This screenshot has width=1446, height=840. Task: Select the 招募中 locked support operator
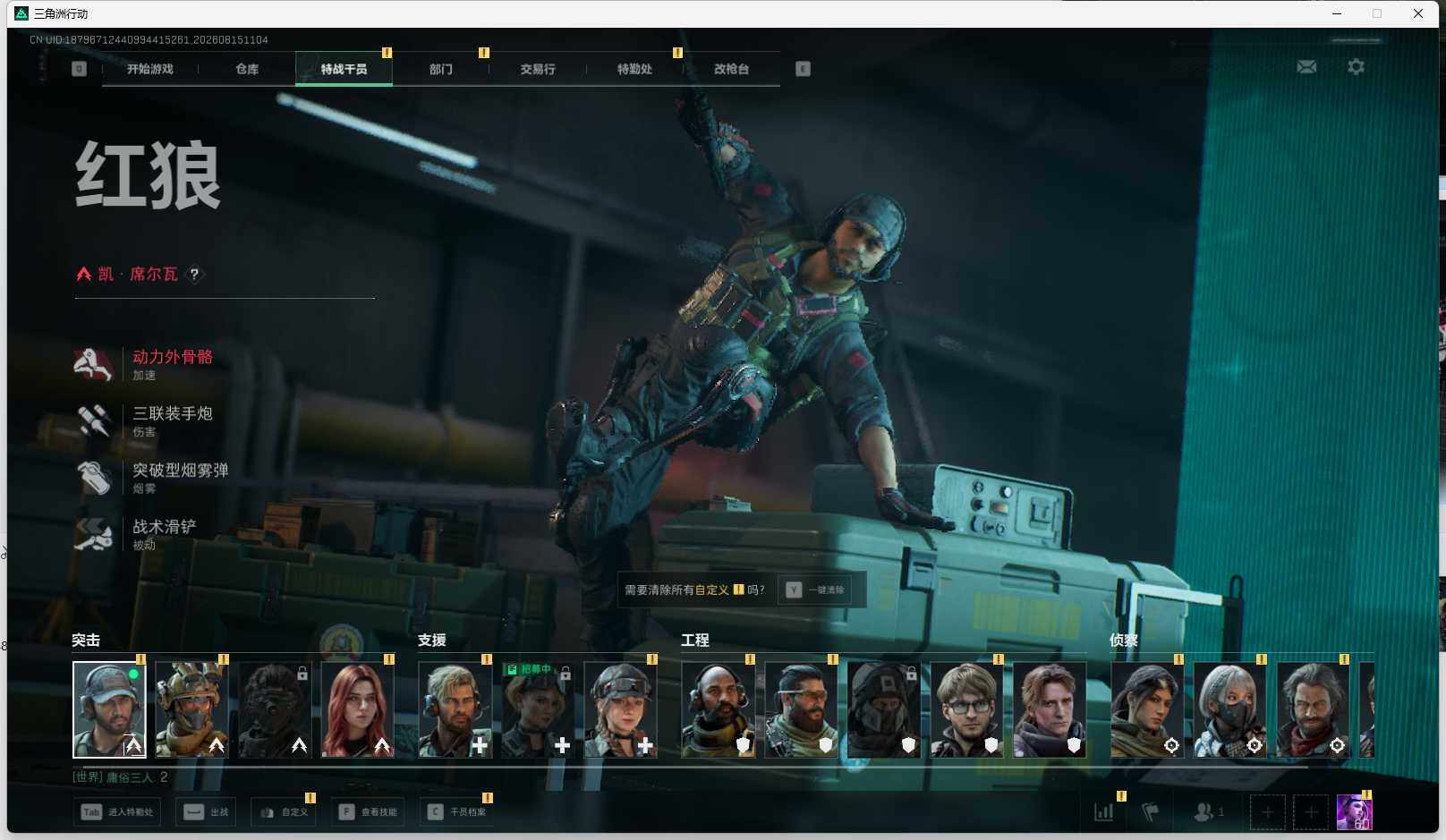point(537,709)
